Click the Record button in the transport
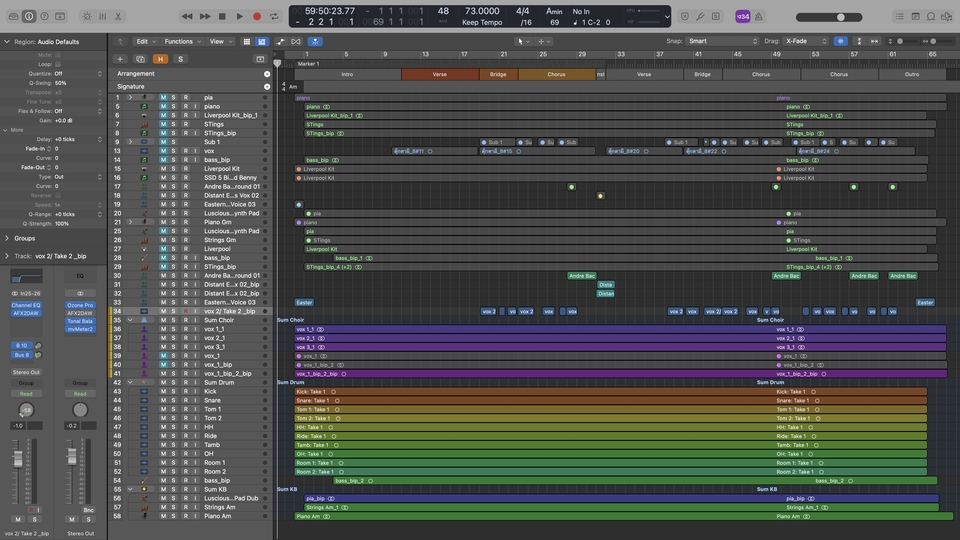Viewport: 960px width, 540px height. (x=257, y=16)
